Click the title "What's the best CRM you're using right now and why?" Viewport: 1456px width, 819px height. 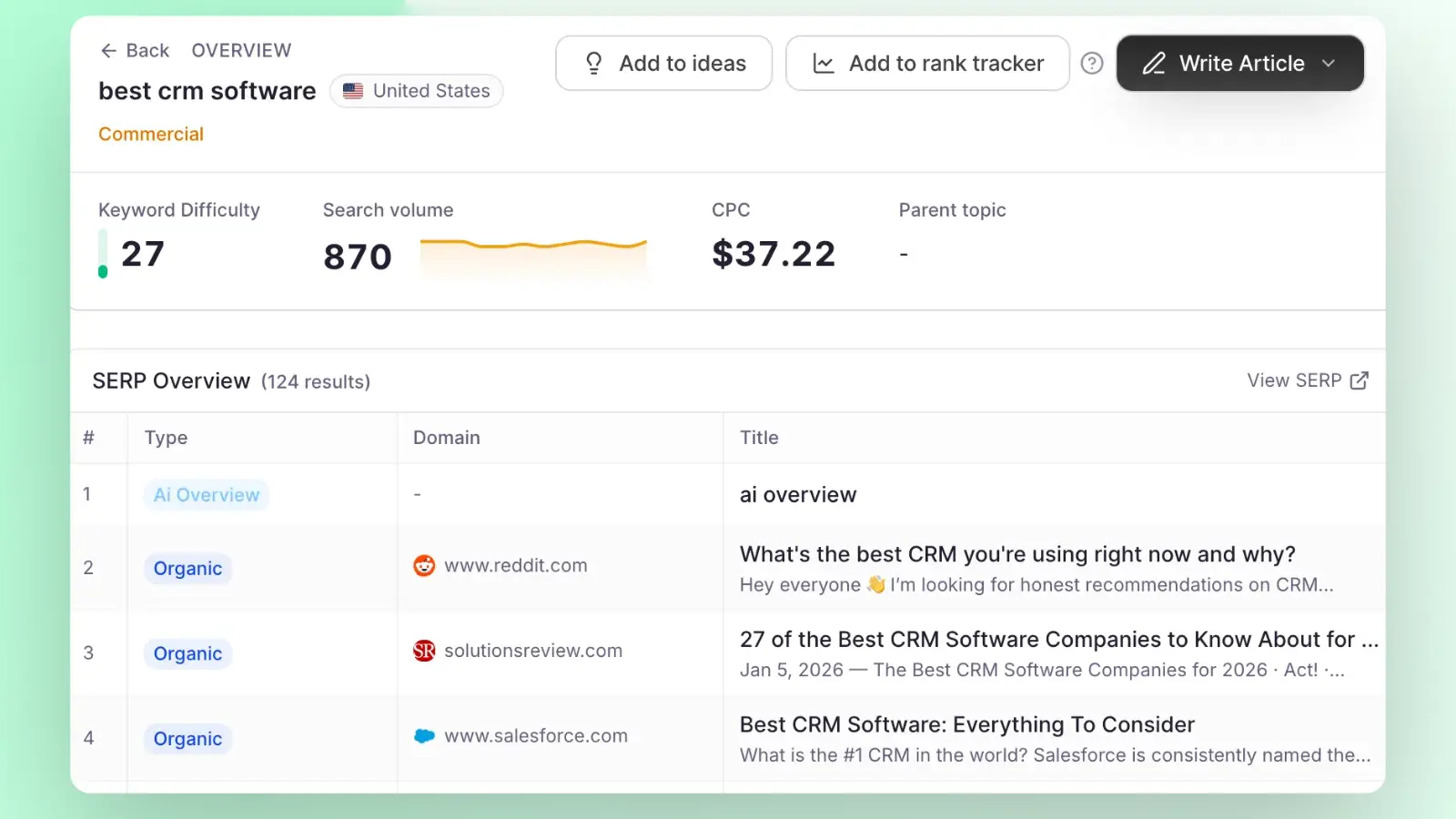(1017, 554)
